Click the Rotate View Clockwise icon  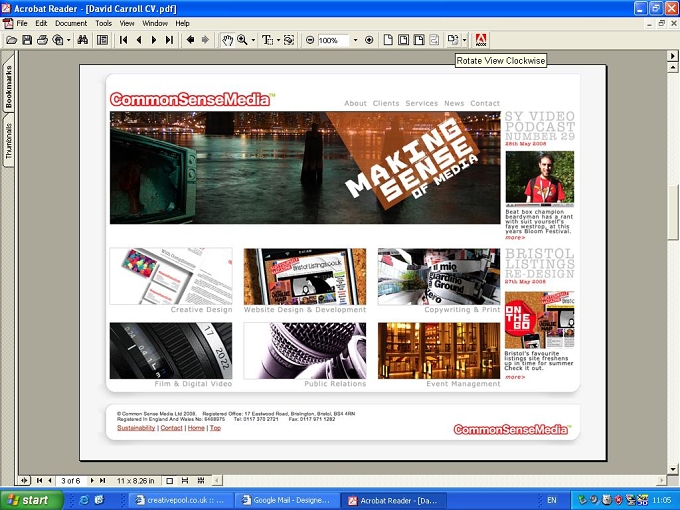coord(453,40)
